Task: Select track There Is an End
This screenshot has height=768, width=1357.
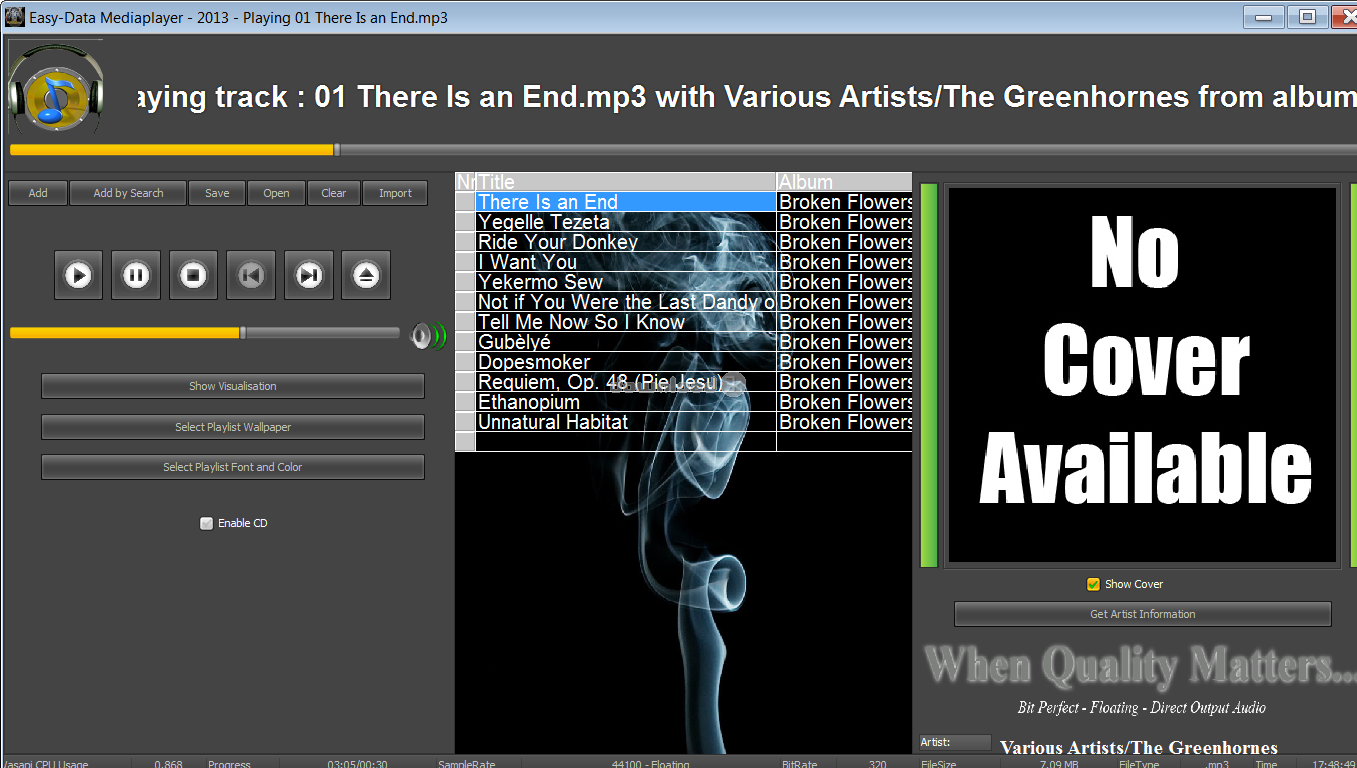Action: pyautogui.click(x=626, y=202)
